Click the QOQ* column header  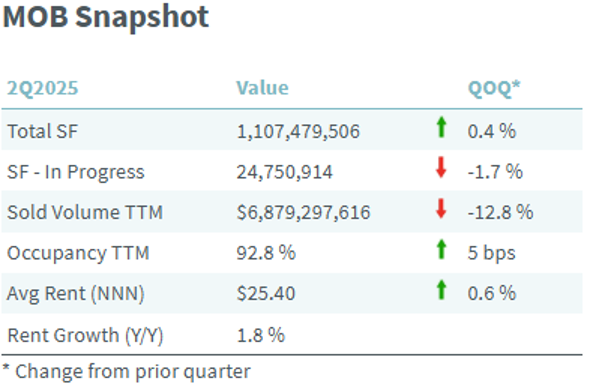tap(494, 88)
